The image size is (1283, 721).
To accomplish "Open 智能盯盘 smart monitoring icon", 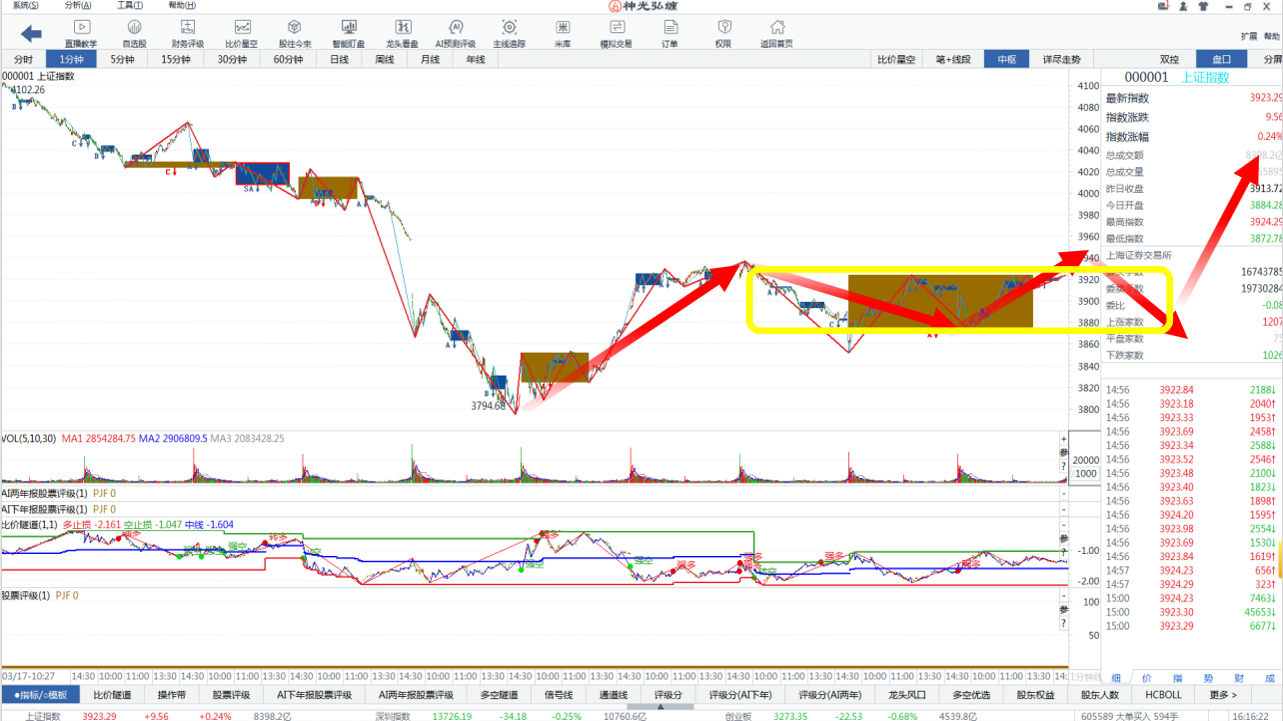I will pos(348,33).
